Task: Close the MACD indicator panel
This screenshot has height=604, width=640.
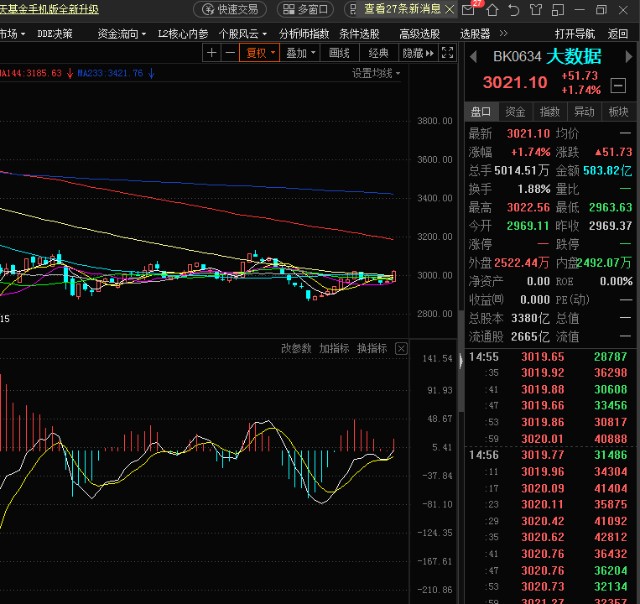Action: click(401, 349)
